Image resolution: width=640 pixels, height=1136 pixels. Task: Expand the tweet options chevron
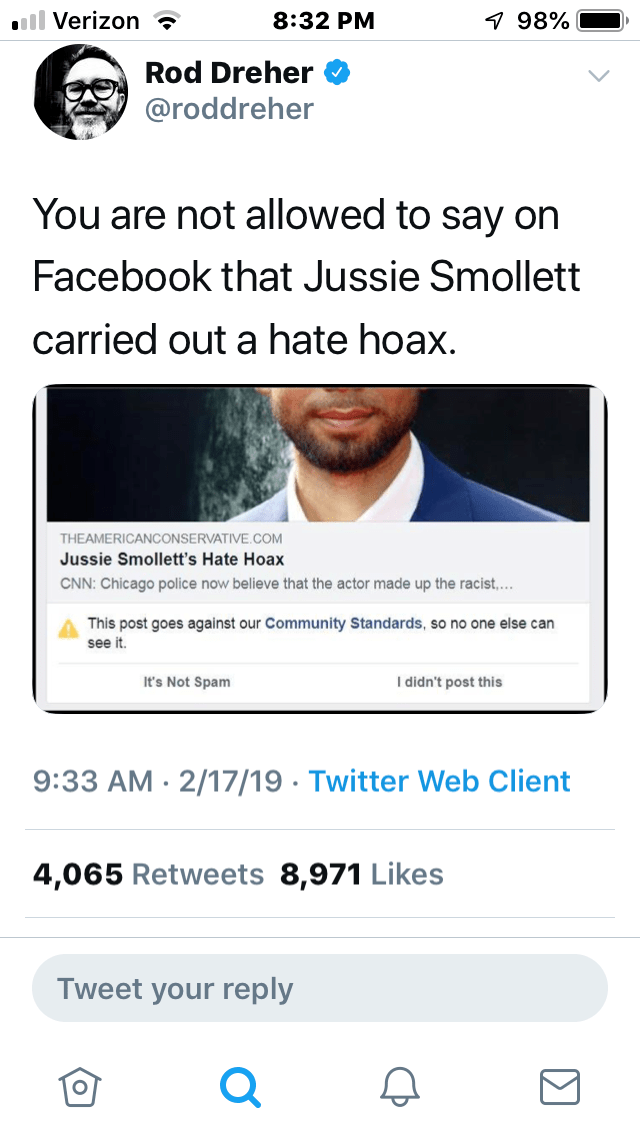[x=598, y=76]
